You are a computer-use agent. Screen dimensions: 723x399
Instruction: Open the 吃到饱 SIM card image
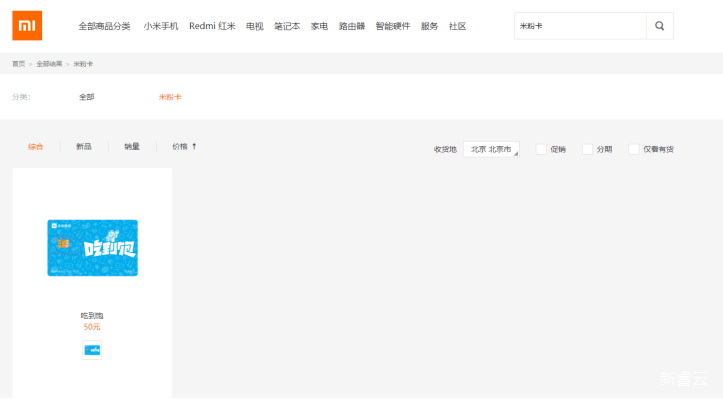(x=92, y=248)
